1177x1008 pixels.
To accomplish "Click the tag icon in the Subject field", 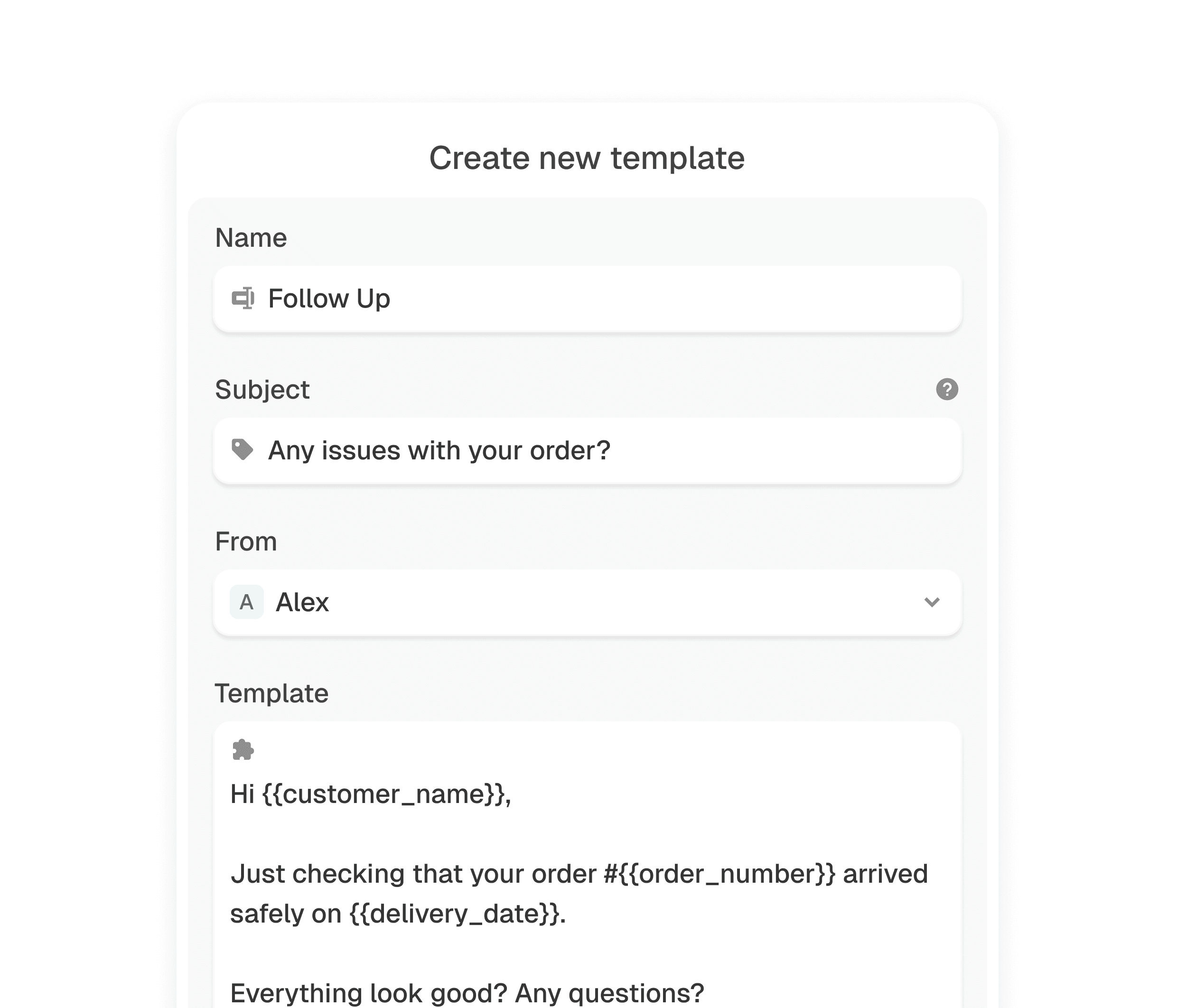I will tap(243, 450).
